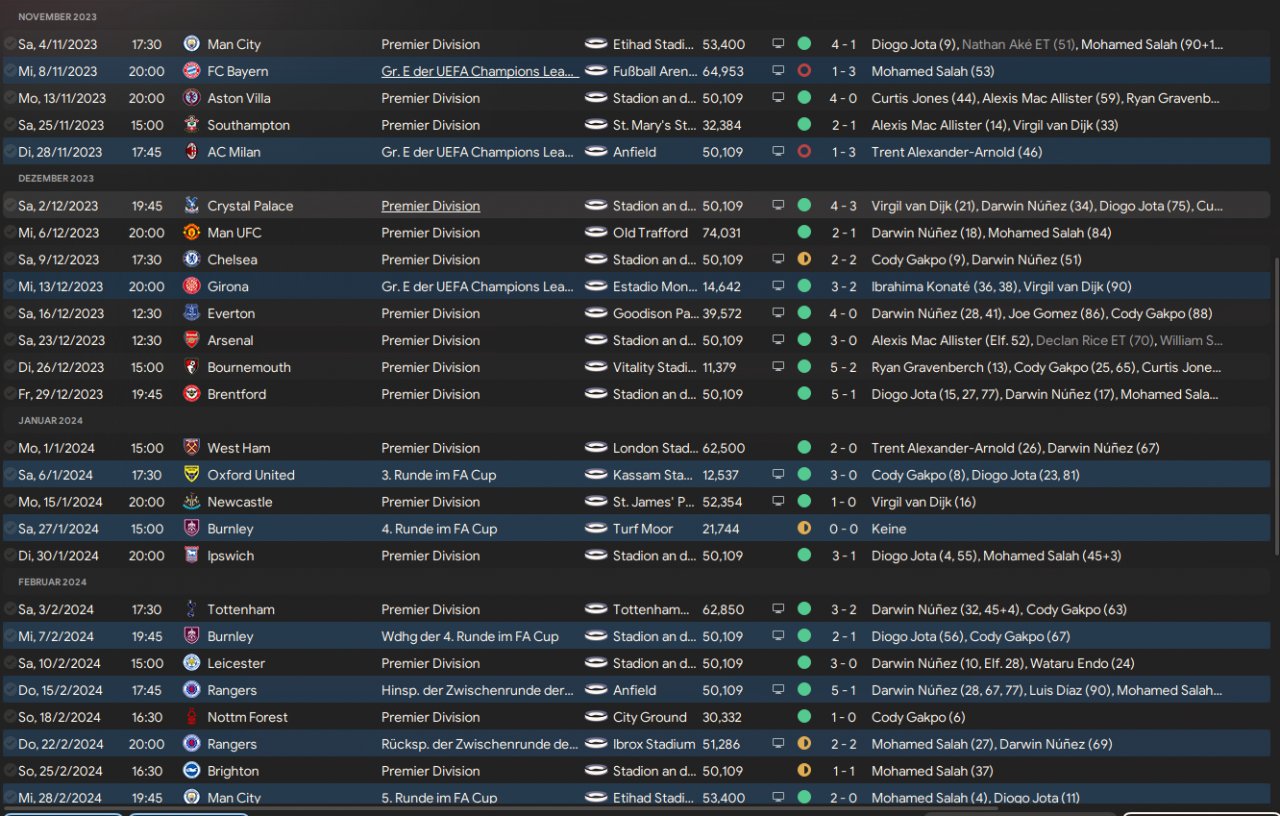Screen dimensions: 1280x816
Task: Select the kick-off time for Southampton
Action: tap(147, 125)
